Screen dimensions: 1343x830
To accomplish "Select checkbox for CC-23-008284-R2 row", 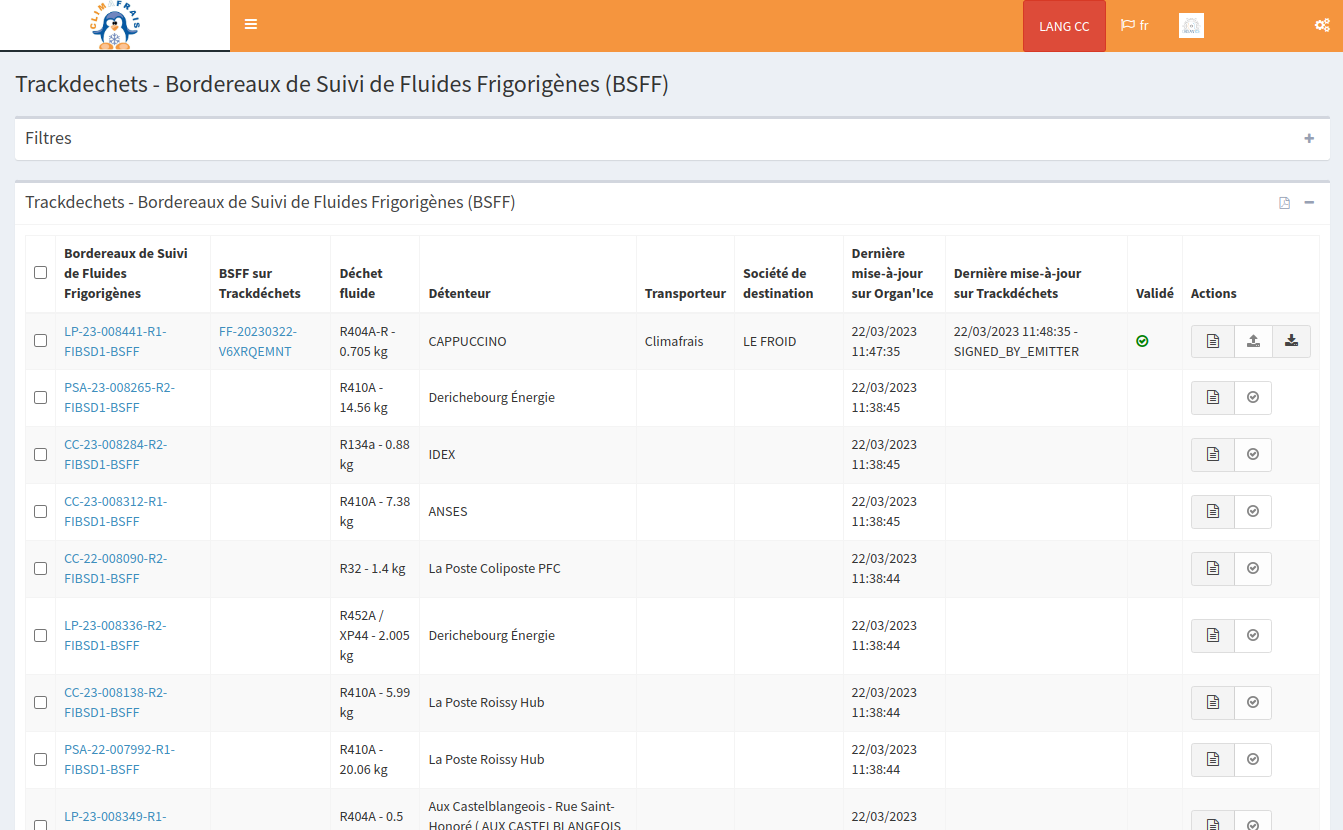I will click(x=40, y=454).
